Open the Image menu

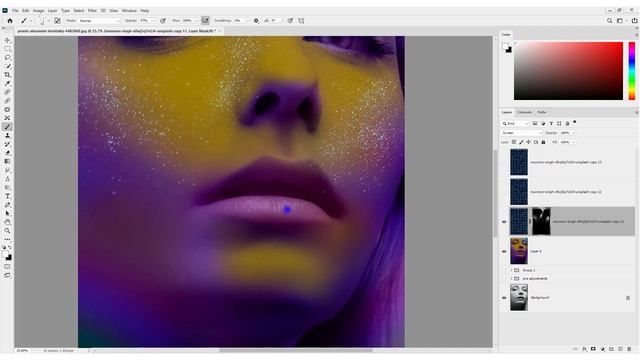click(38, 11)
